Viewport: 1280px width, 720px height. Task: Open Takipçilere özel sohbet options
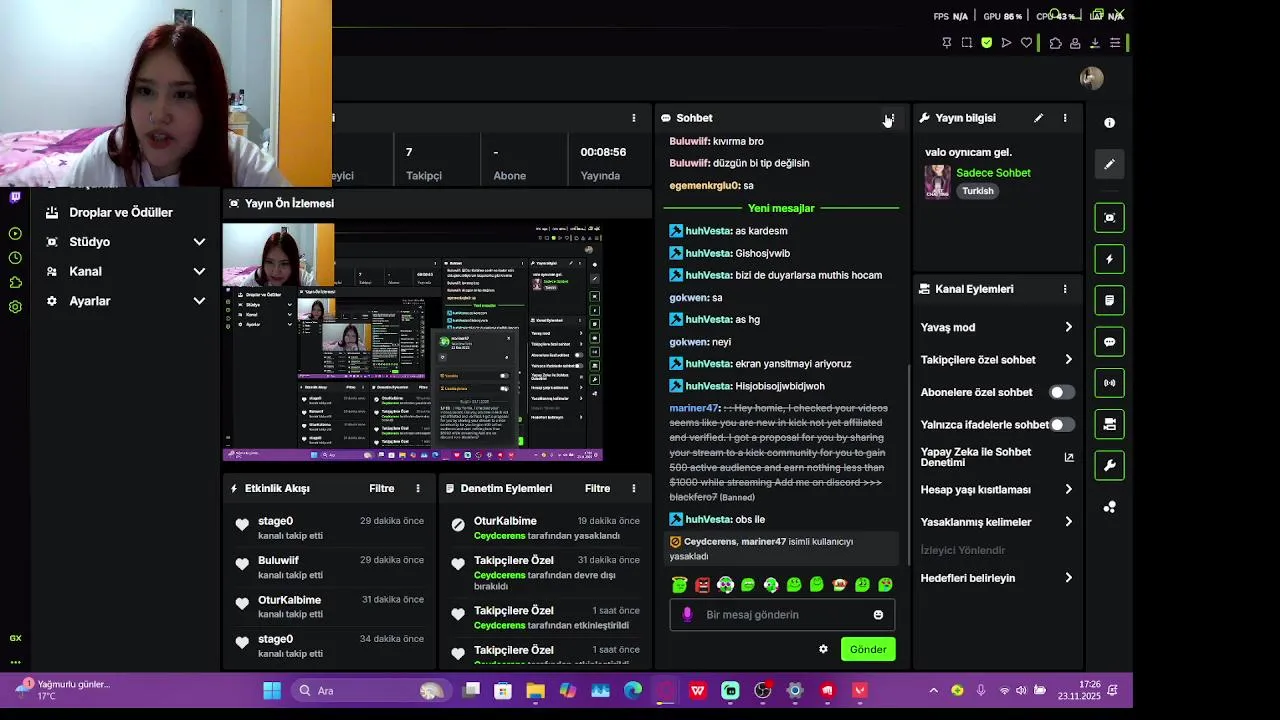tap(997, 360)
